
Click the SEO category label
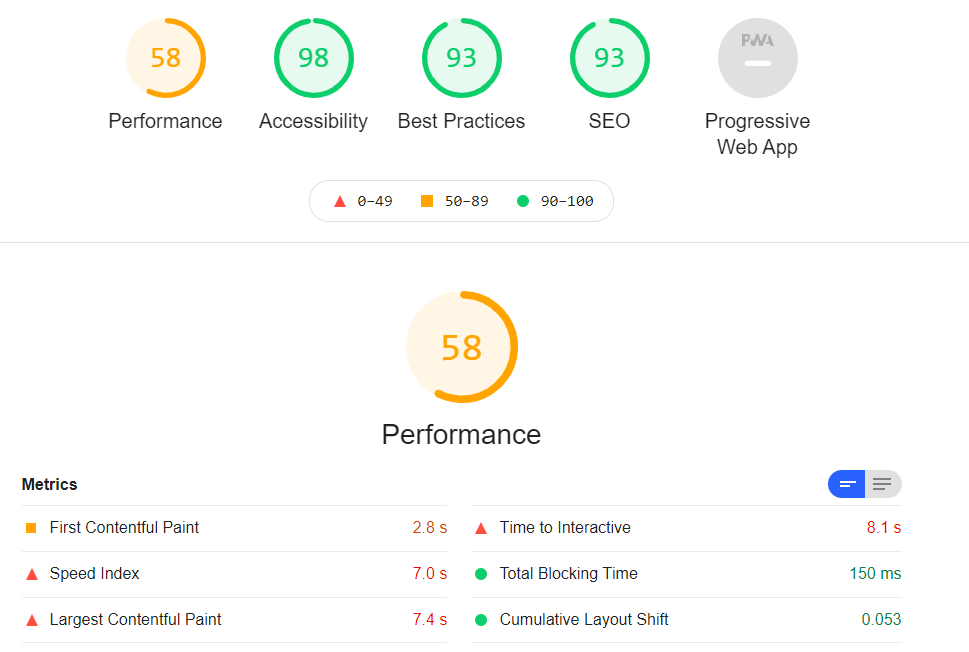coord(609,121)
